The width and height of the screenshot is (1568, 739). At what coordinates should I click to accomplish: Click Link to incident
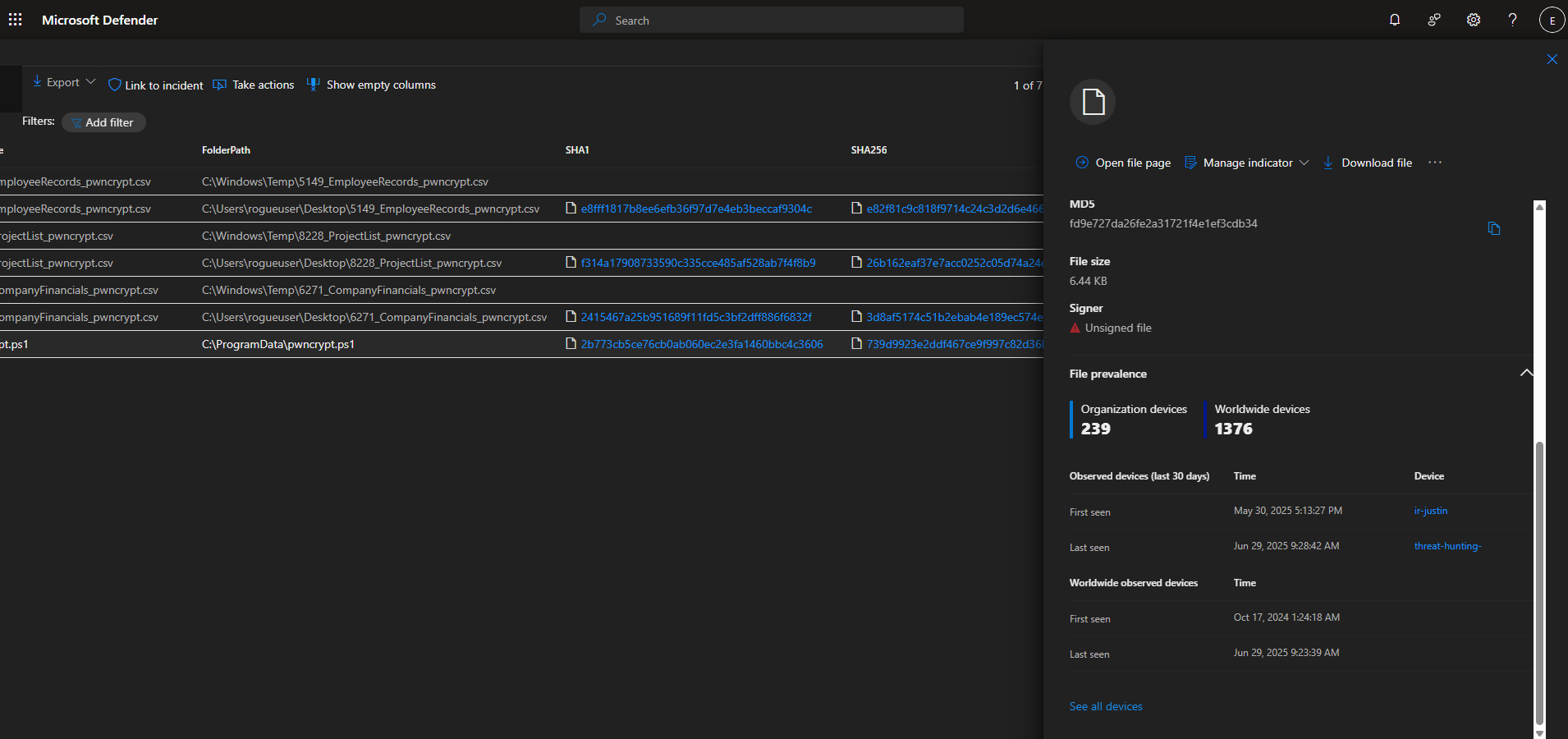[156, 85]
